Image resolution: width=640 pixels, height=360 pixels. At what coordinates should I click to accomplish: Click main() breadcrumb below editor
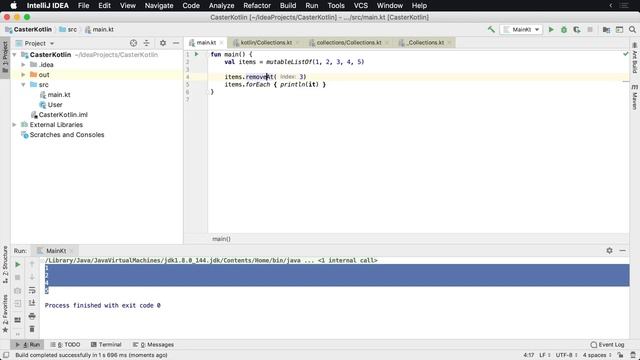221,239
